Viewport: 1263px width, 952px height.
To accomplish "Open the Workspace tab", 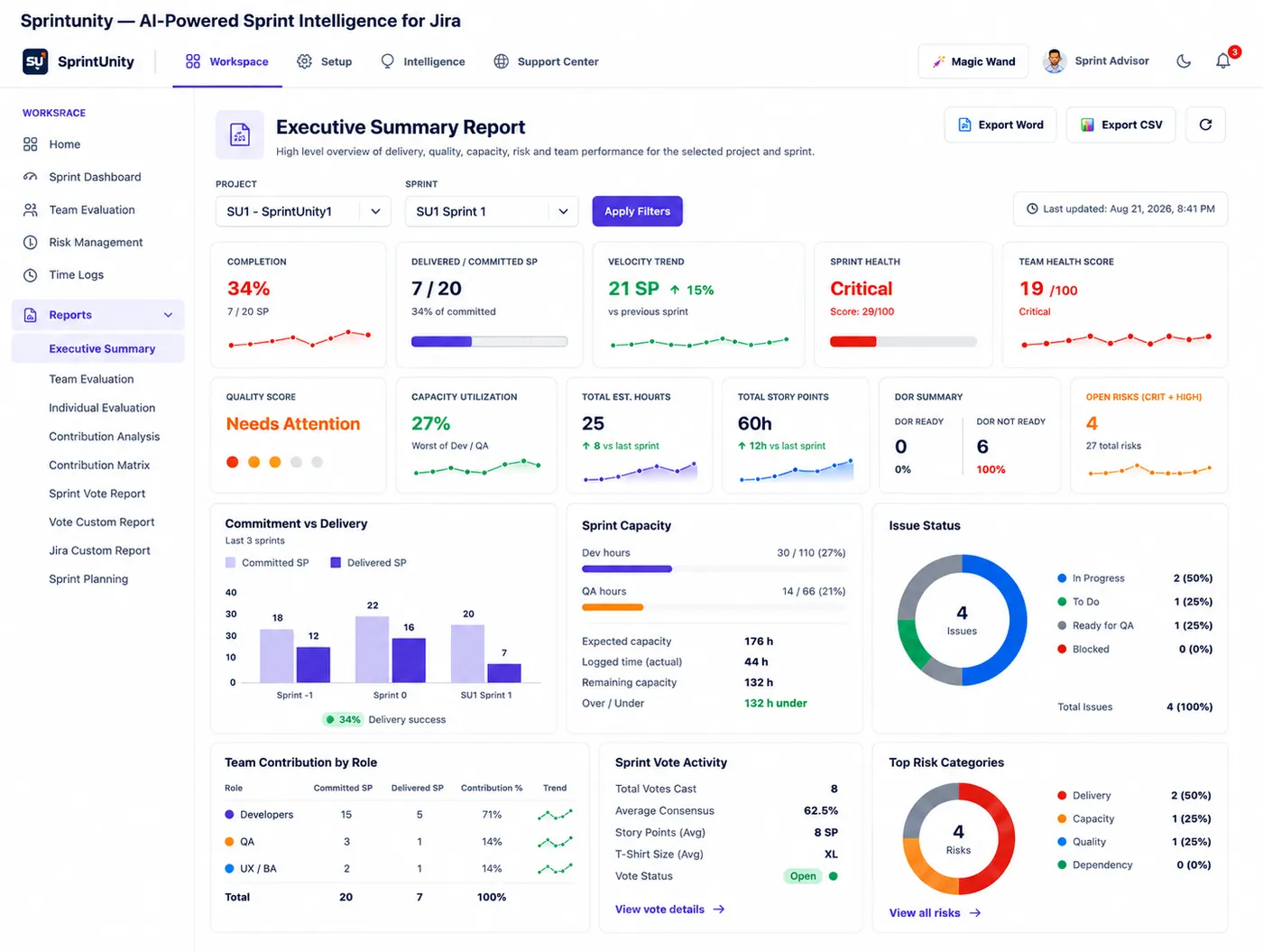I will 227,61.
